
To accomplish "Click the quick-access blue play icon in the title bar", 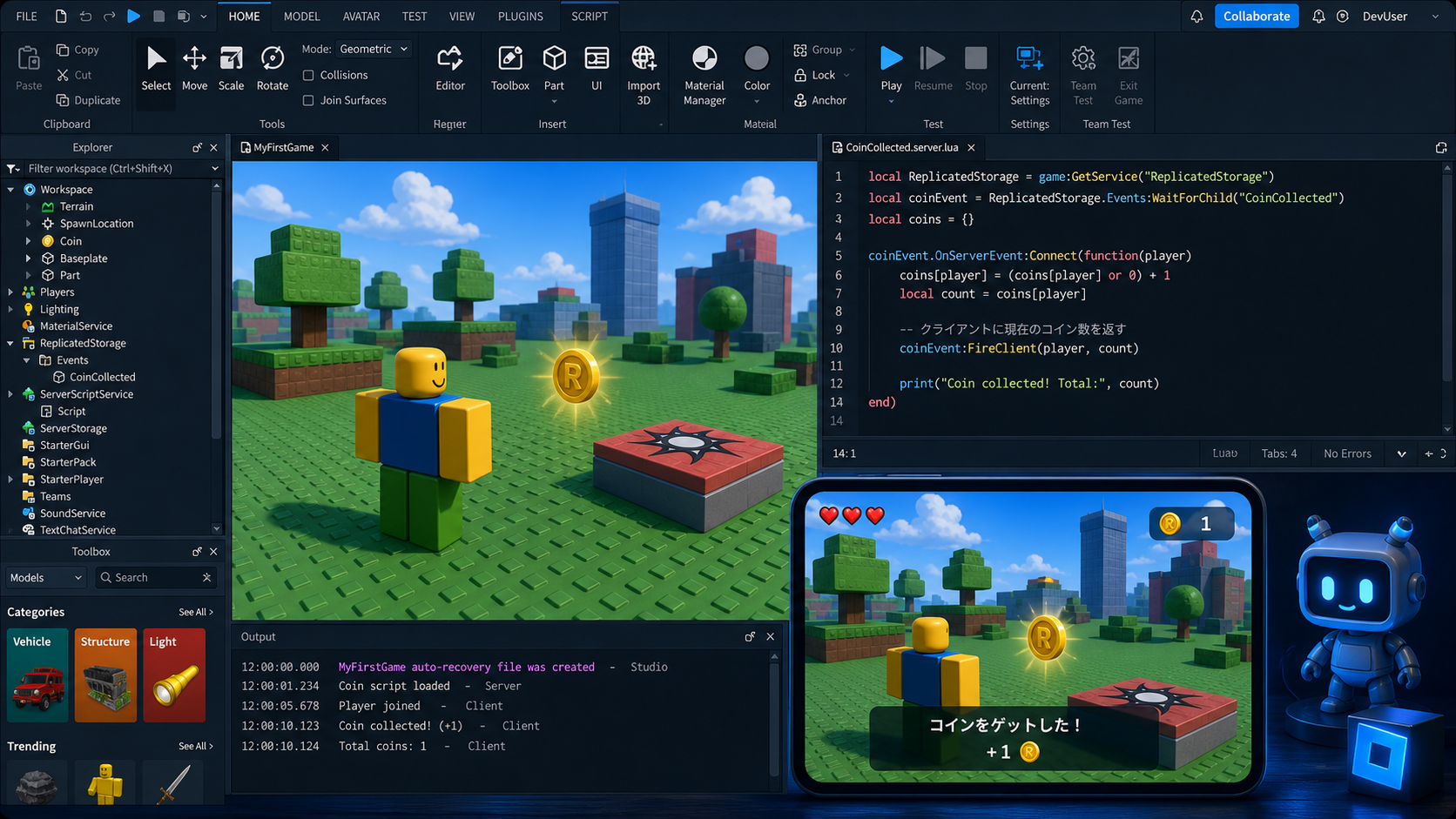I will (133, 16).
